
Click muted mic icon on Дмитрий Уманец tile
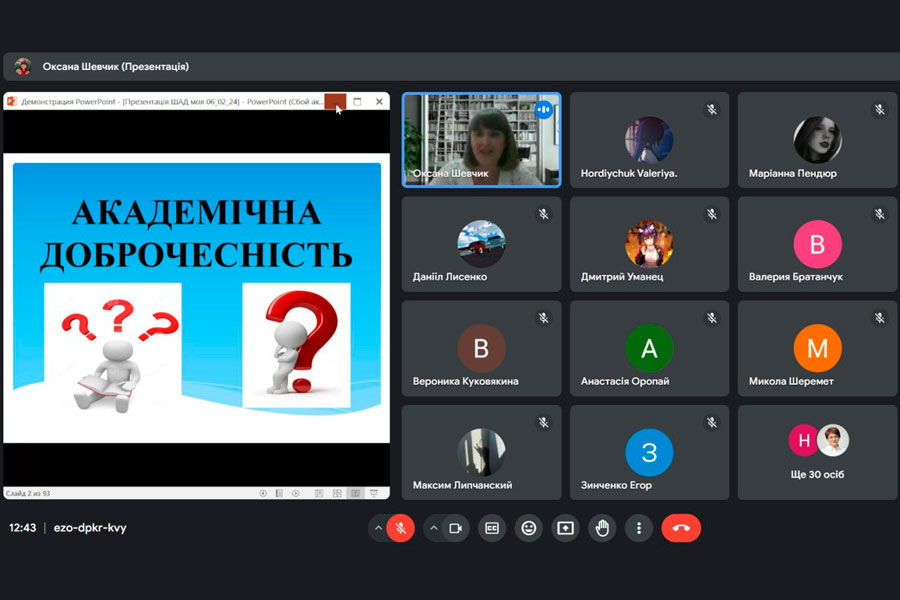click(712, 214)
